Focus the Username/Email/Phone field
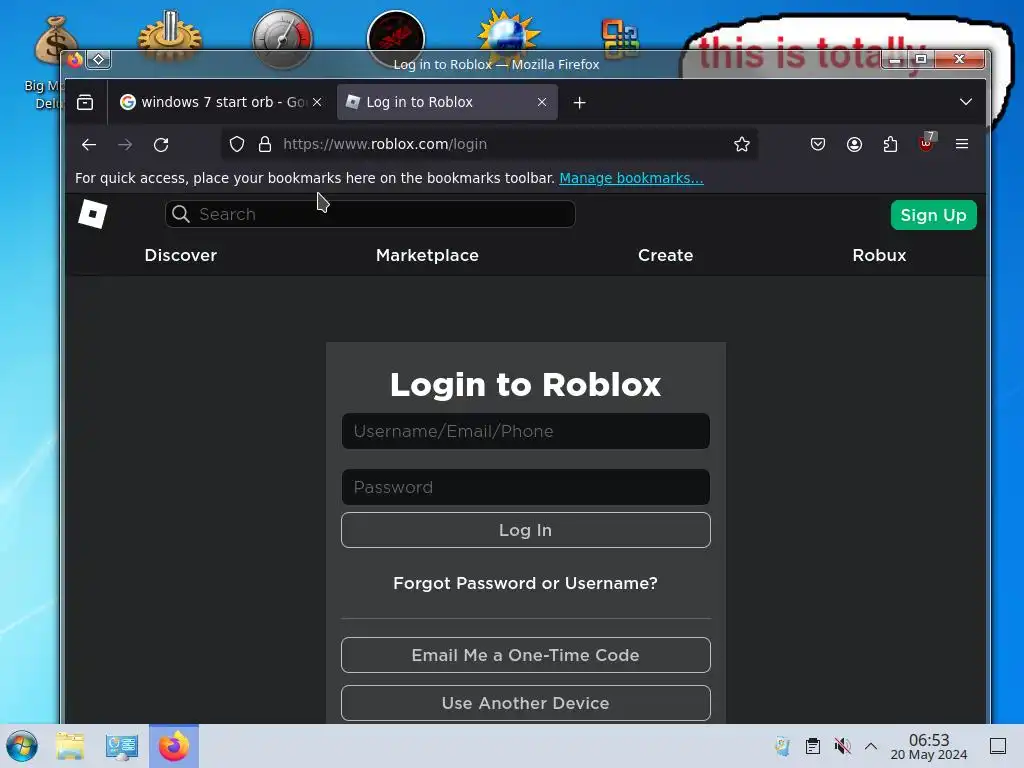Viewport: 1024px width, 768px height. pos(526,431)
